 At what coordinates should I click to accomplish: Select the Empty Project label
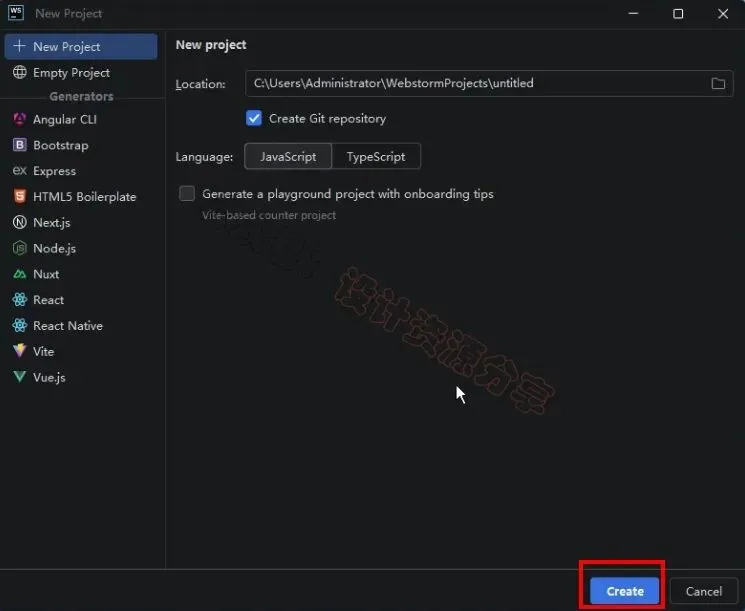pyautogui.click(x=71, y=73)
